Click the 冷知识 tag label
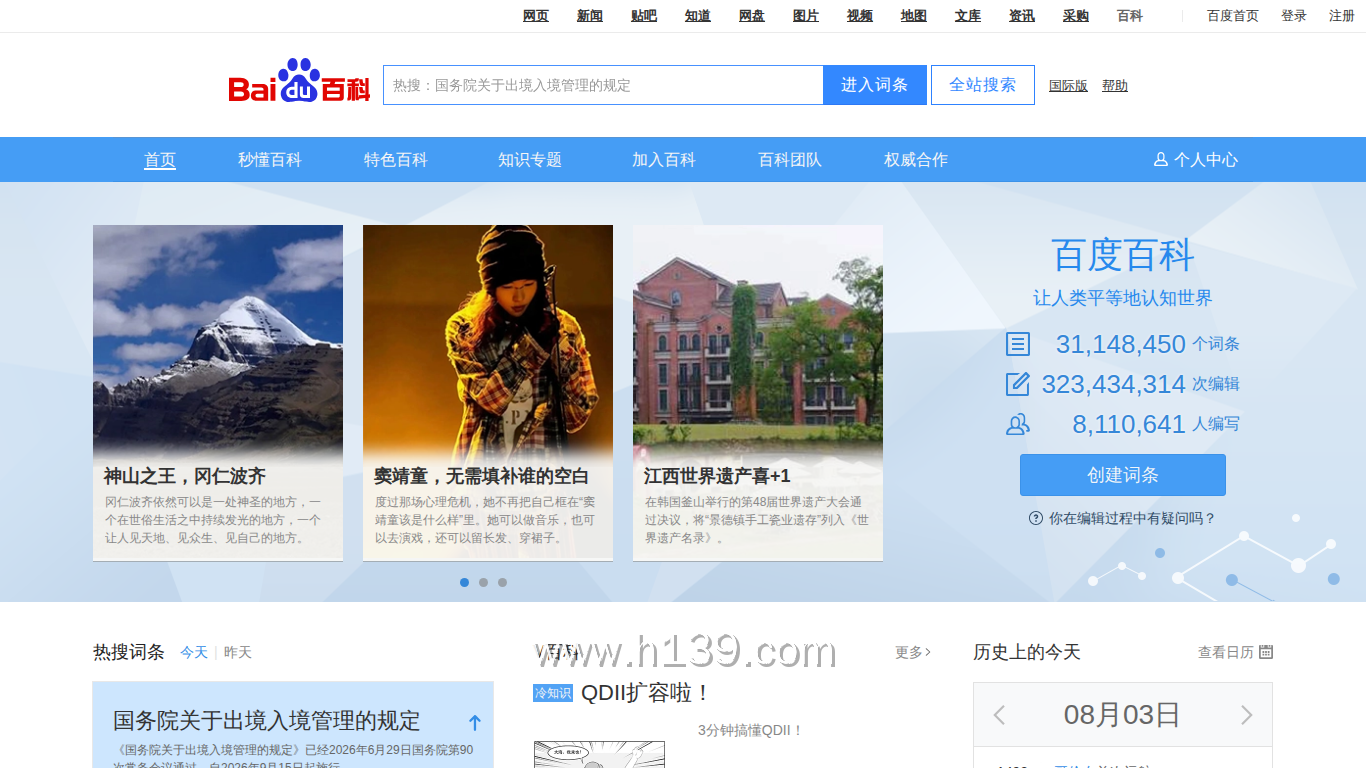The width and height of the screenshot is (1366, 768). (553, 693)
